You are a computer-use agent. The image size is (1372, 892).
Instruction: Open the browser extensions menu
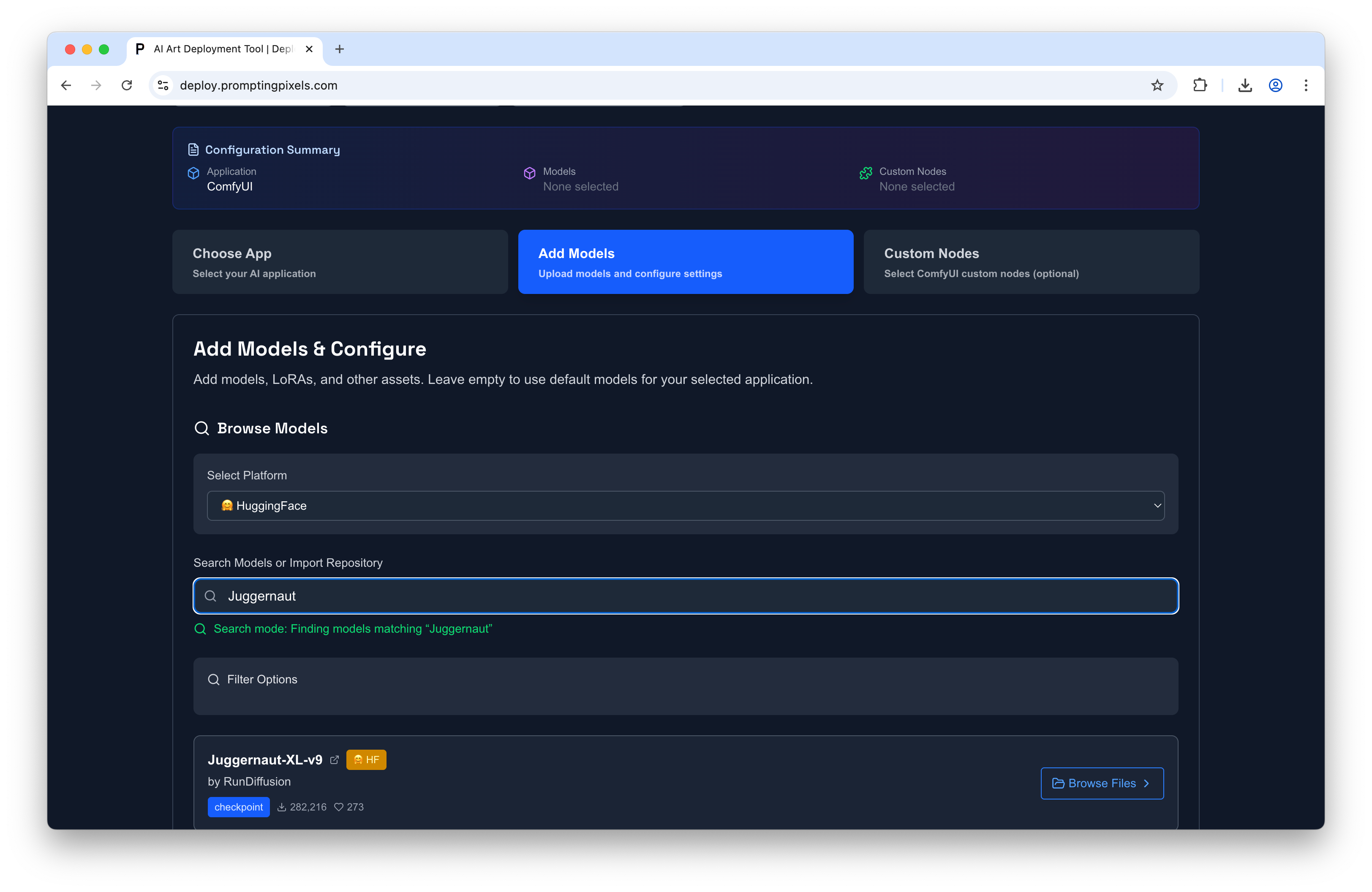[1200, 85]
